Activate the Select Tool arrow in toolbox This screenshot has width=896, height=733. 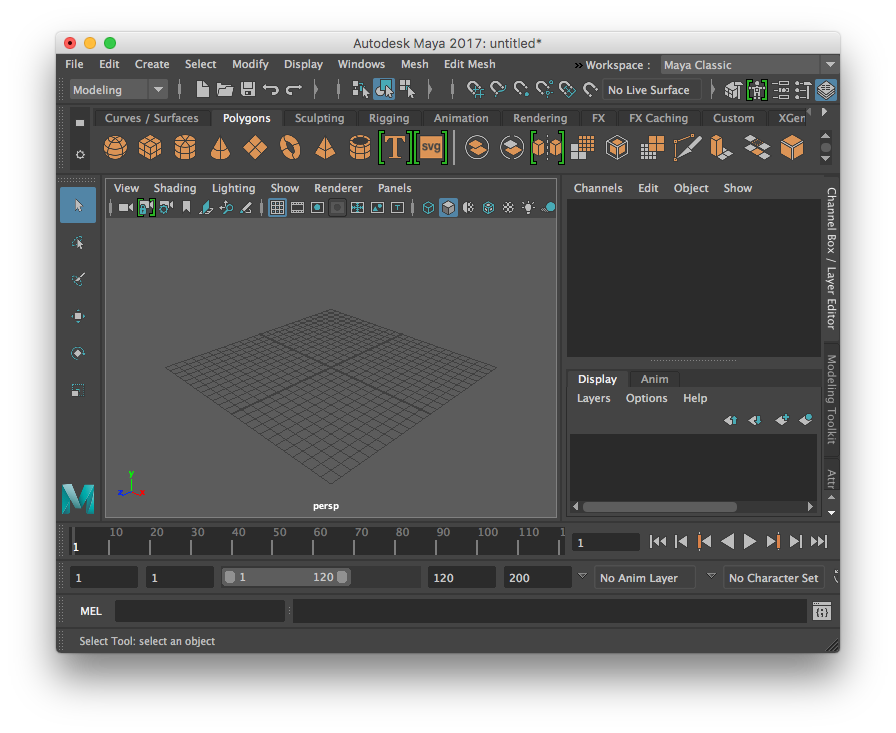[x=78, y=205]
